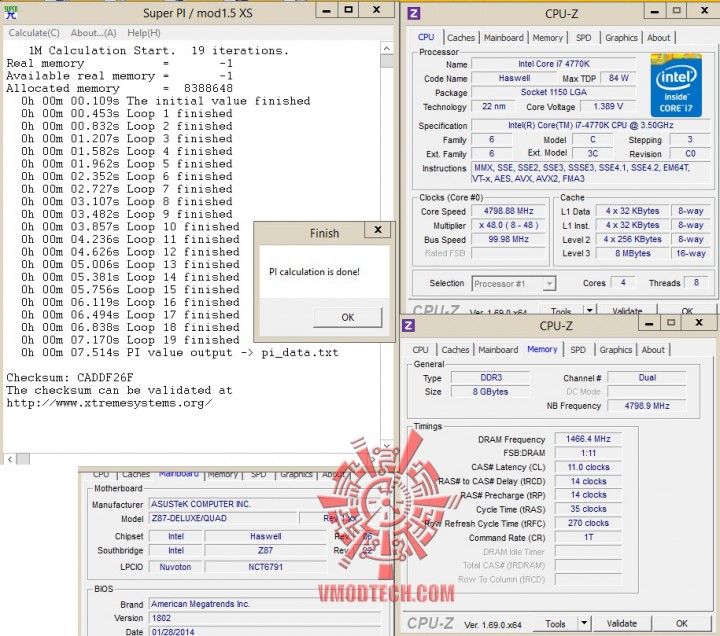Click the CPU-Z logo icon in top window
The width and height of the screenshot is (720, 636).
[414, 13]
